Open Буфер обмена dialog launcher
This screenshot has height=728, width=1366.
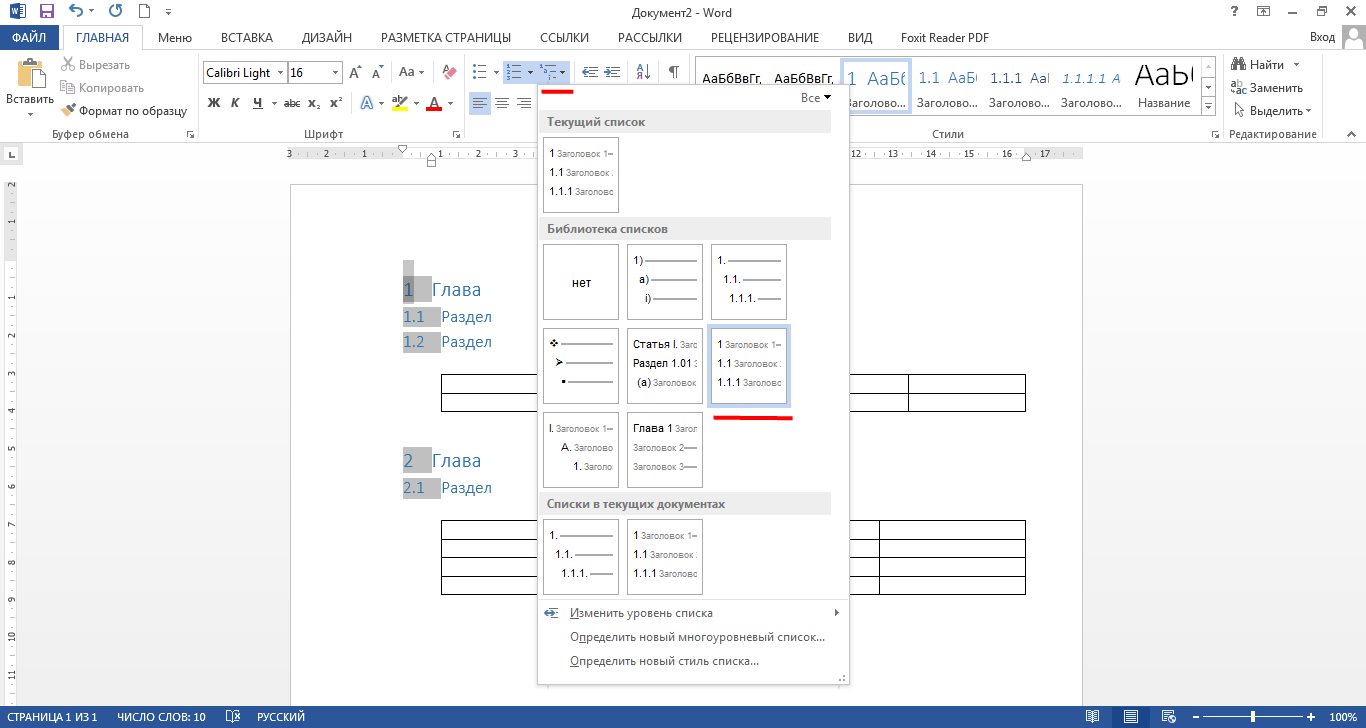click(x=190, y=134)
